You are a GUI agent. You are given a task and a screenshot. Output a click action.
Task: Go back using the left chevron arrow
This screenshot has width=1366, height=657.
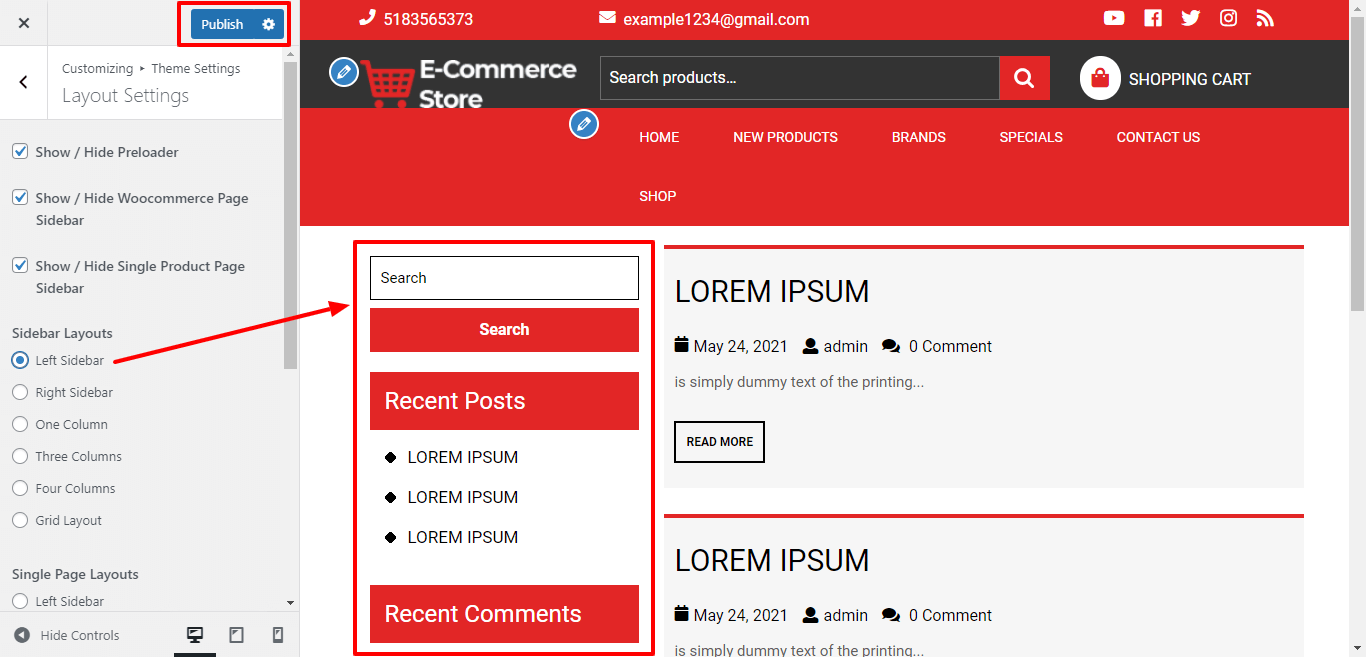coord(24,82)
